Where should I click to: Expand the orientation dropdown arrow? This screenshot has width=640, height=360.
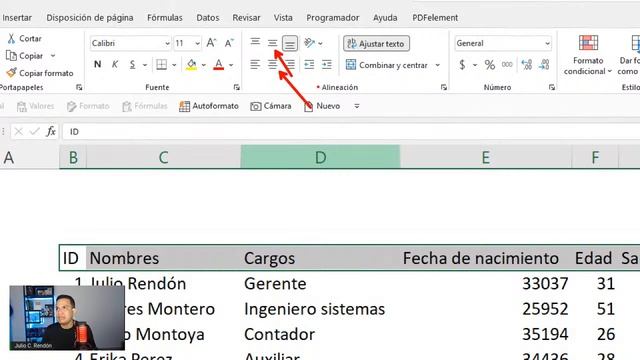[320, 43]
